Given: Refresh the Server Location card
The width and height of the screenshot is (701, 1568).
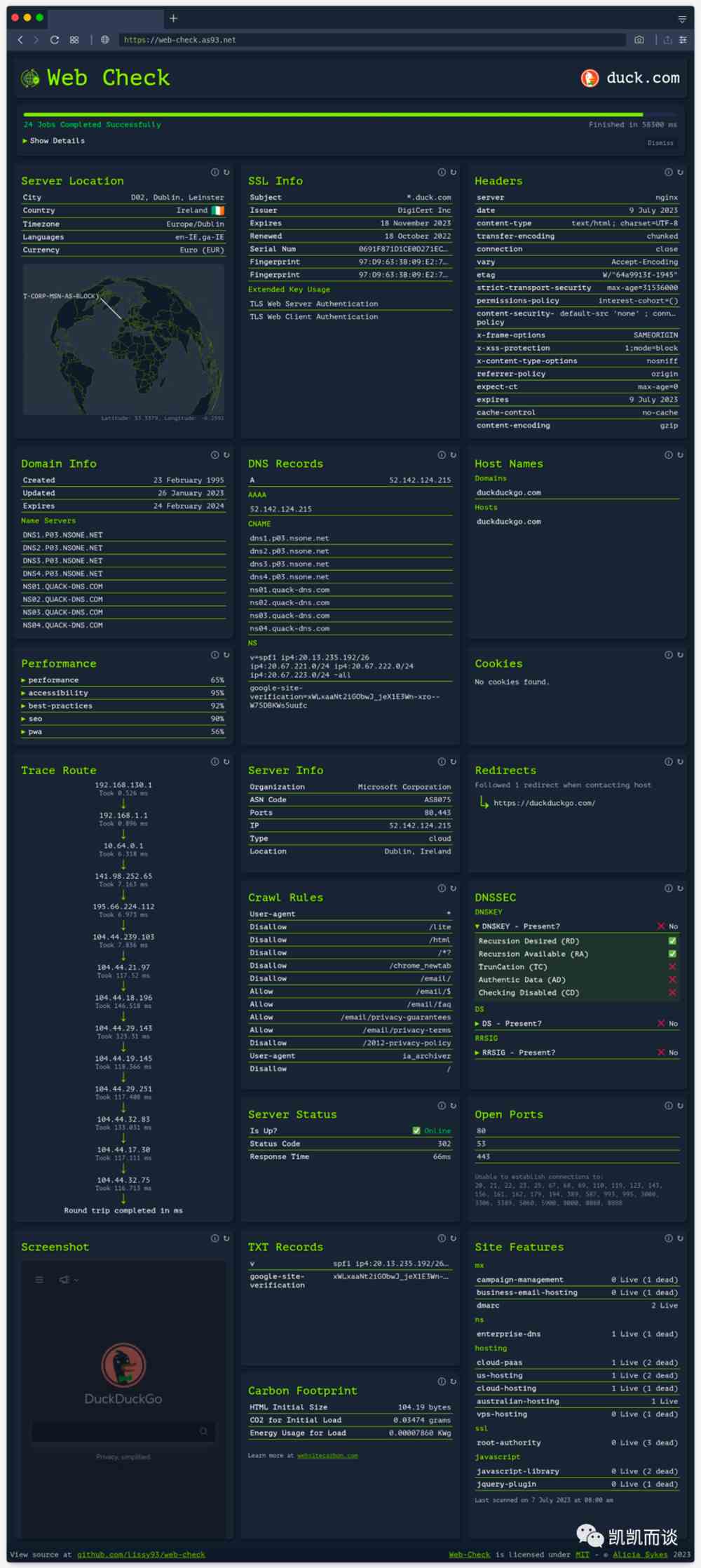Looking at the screenshot, I should (226, 172).
